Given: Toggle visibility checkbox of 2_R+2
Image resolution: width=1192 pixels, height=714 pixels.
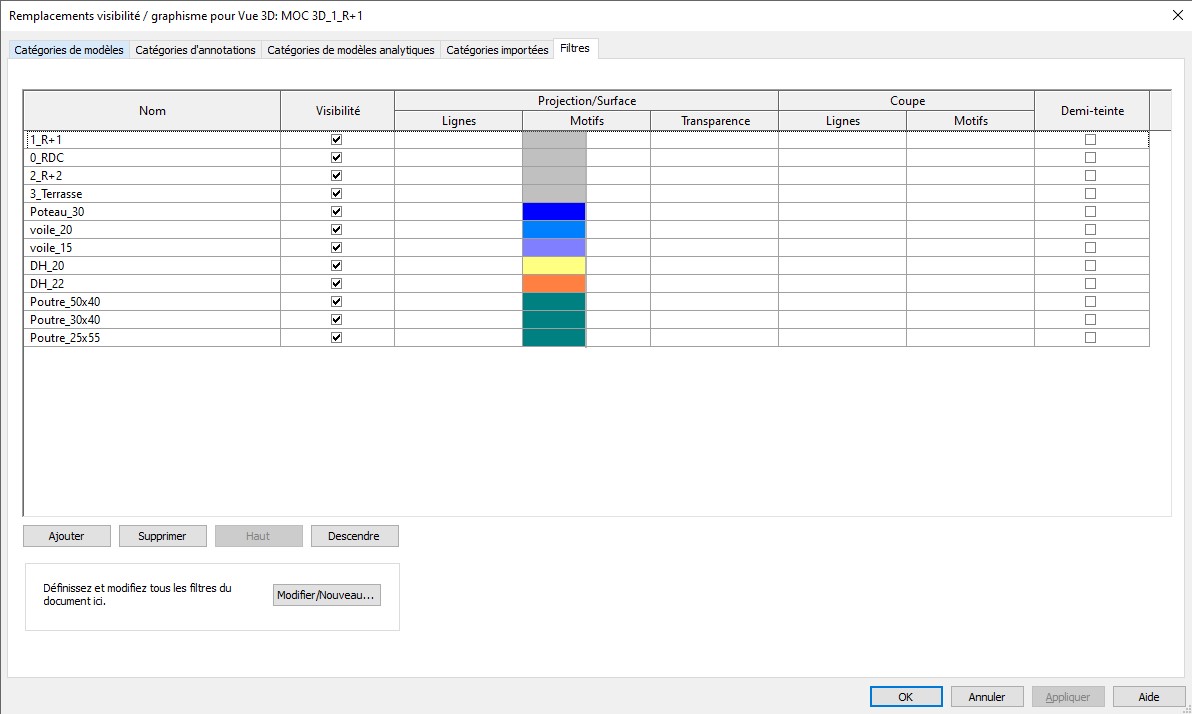Looking at the screenshot, I should coord(337,176).
